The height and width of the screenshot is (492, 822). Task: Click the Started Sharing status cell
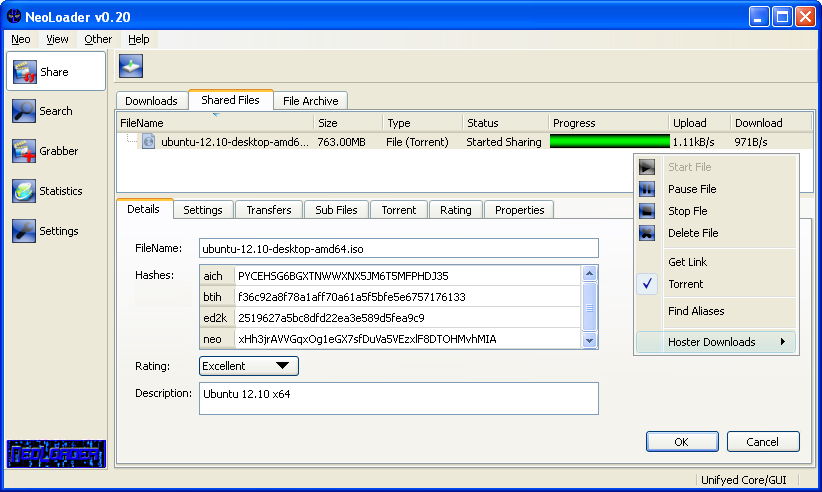point(504,141)
